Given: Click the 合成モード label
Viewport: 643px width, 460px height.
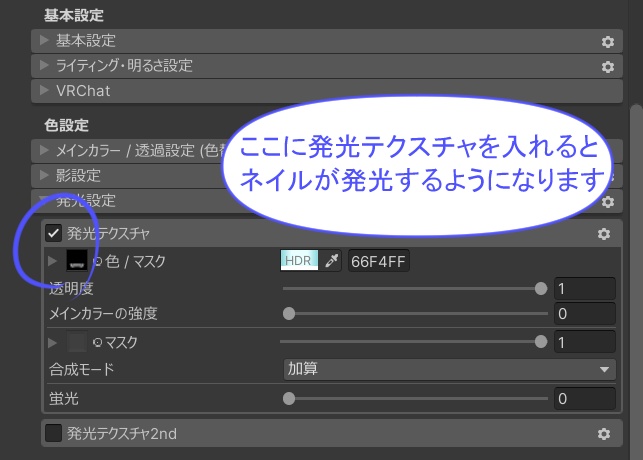Looking at the screenshot, I should click(x=81, y=369).
